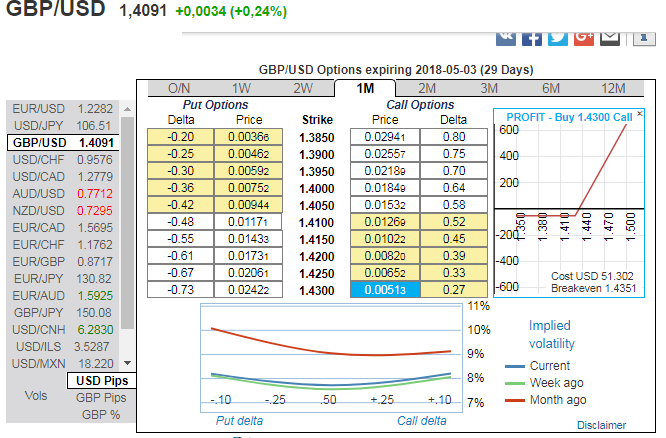Select the 1M expiry tab
Image resolution: width=666 pixels, height=438 pixels.
point(365,88)
